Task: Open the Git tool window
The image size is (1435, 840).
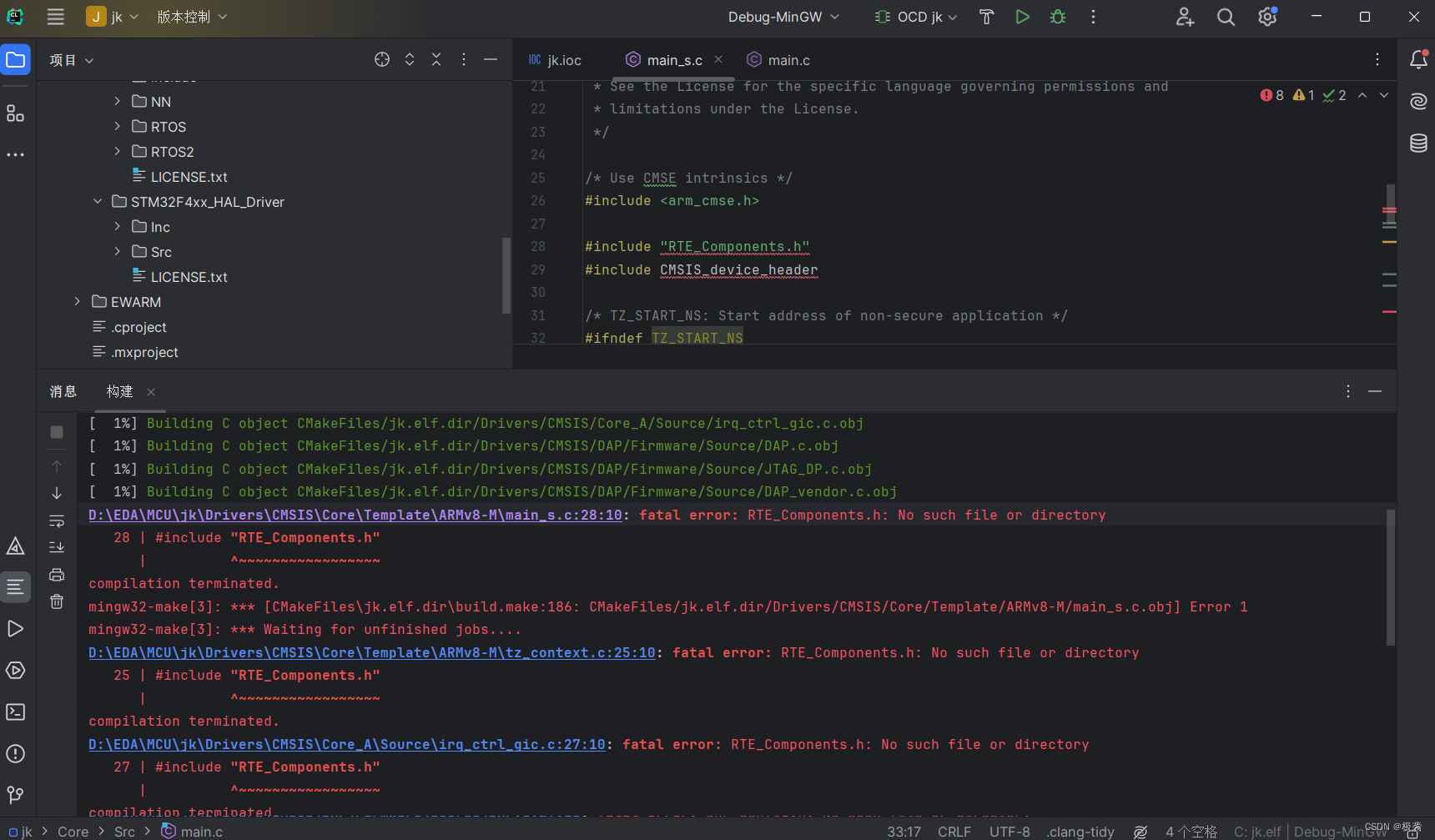Action: point(15,795)
